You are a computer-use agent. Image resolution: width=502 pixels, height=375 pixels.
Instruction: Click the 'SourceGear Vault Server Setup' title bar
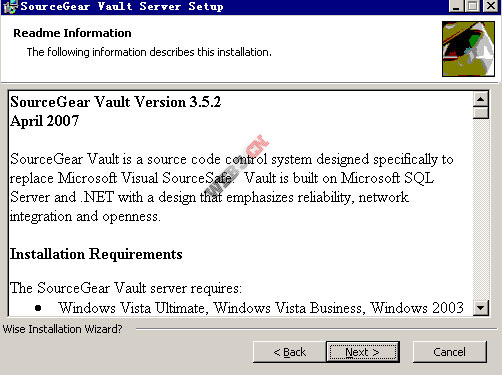pyautogui.click(x=233, y=7)
